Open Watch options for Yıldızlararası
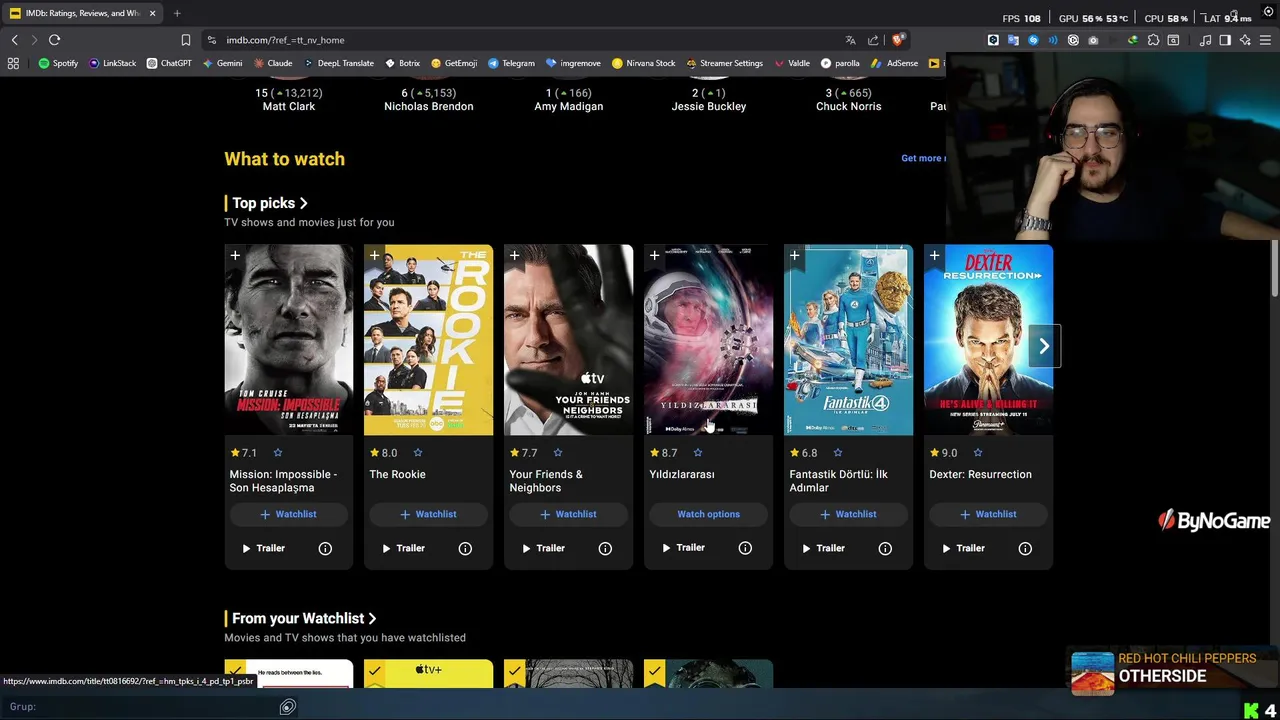This screenshot has width=1280, height=720. point(708,514)
